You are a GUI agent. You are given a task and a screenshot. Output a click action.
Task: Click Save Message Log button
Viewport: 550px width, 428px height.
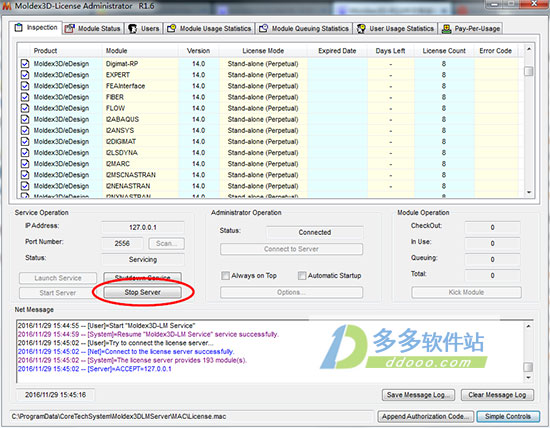(418, 395)
